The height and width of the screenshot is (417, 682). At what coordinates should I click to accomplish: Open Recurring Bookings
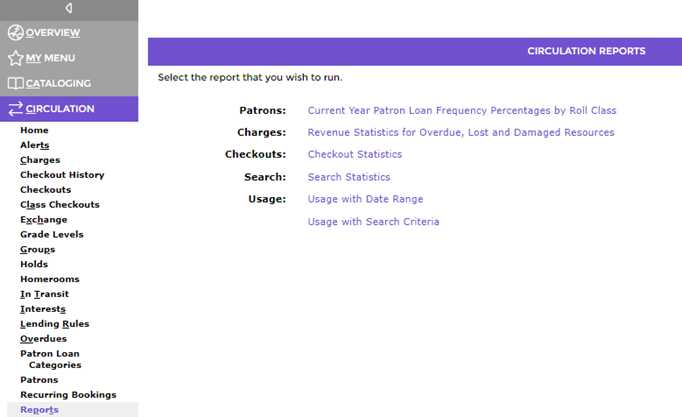(68, 395)
